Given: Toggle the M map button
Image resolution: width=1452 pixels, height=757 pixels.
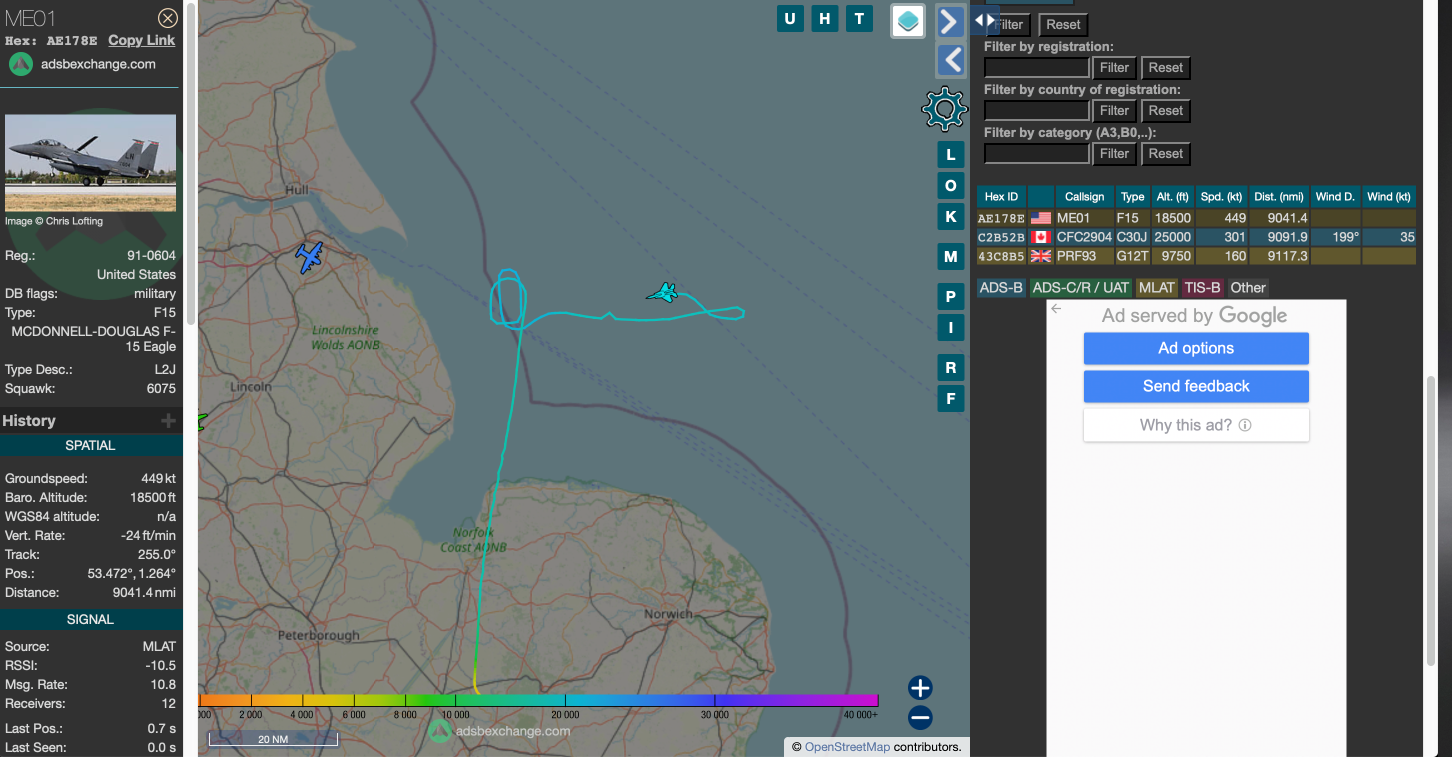Looking at the screenshot, I should point(951,257).
